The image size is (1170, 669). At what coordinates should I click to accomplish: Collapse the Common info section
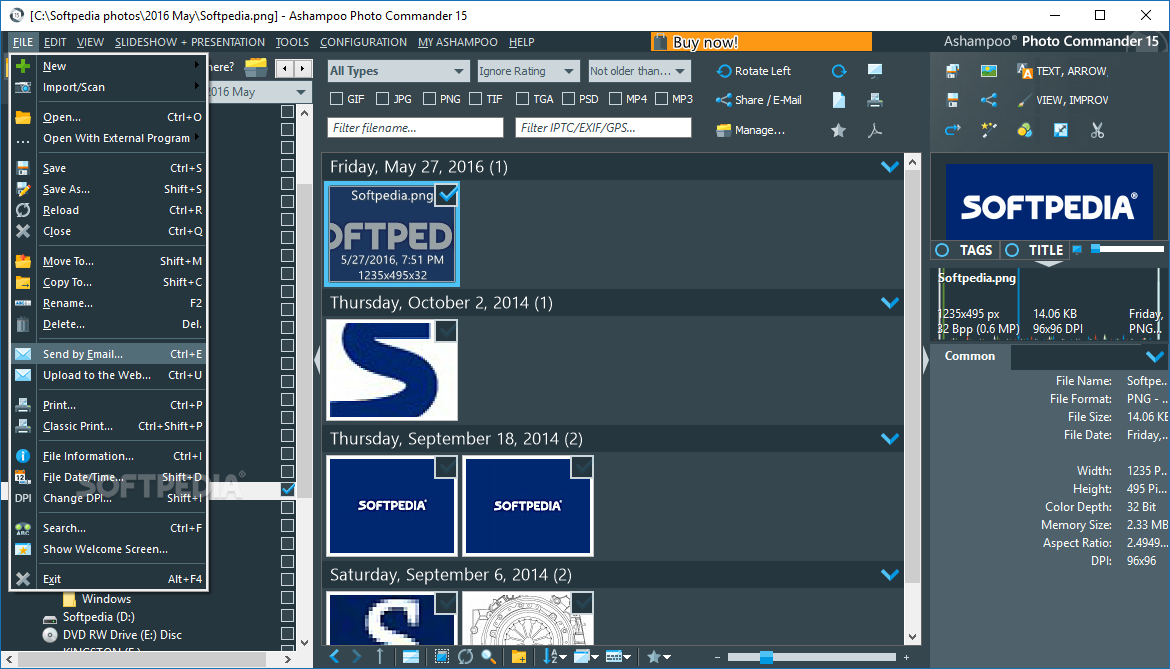[x=1154, y=357]
